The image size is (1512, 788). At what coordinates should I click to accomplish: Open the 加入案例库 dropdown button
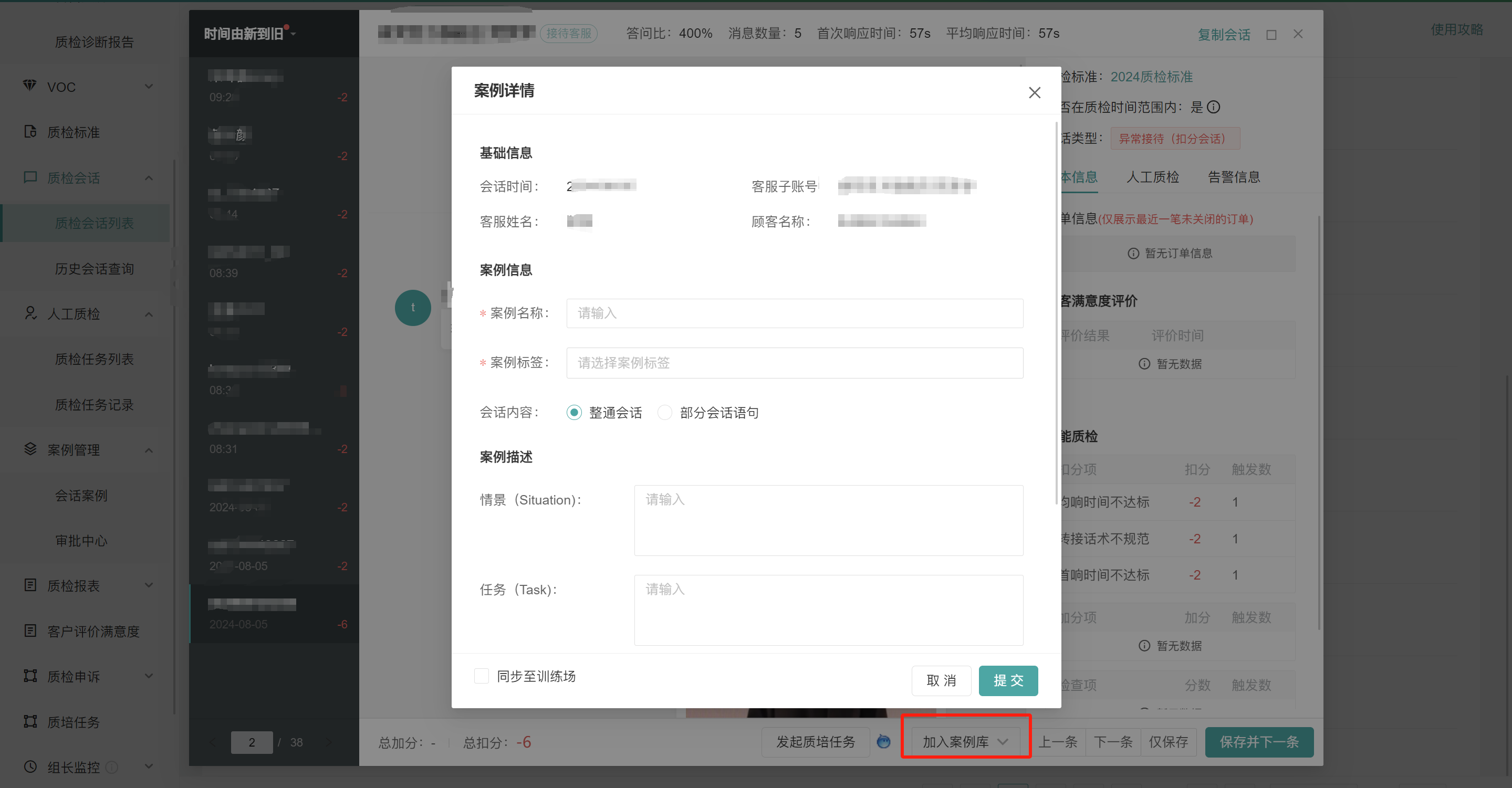coord(965,742)
